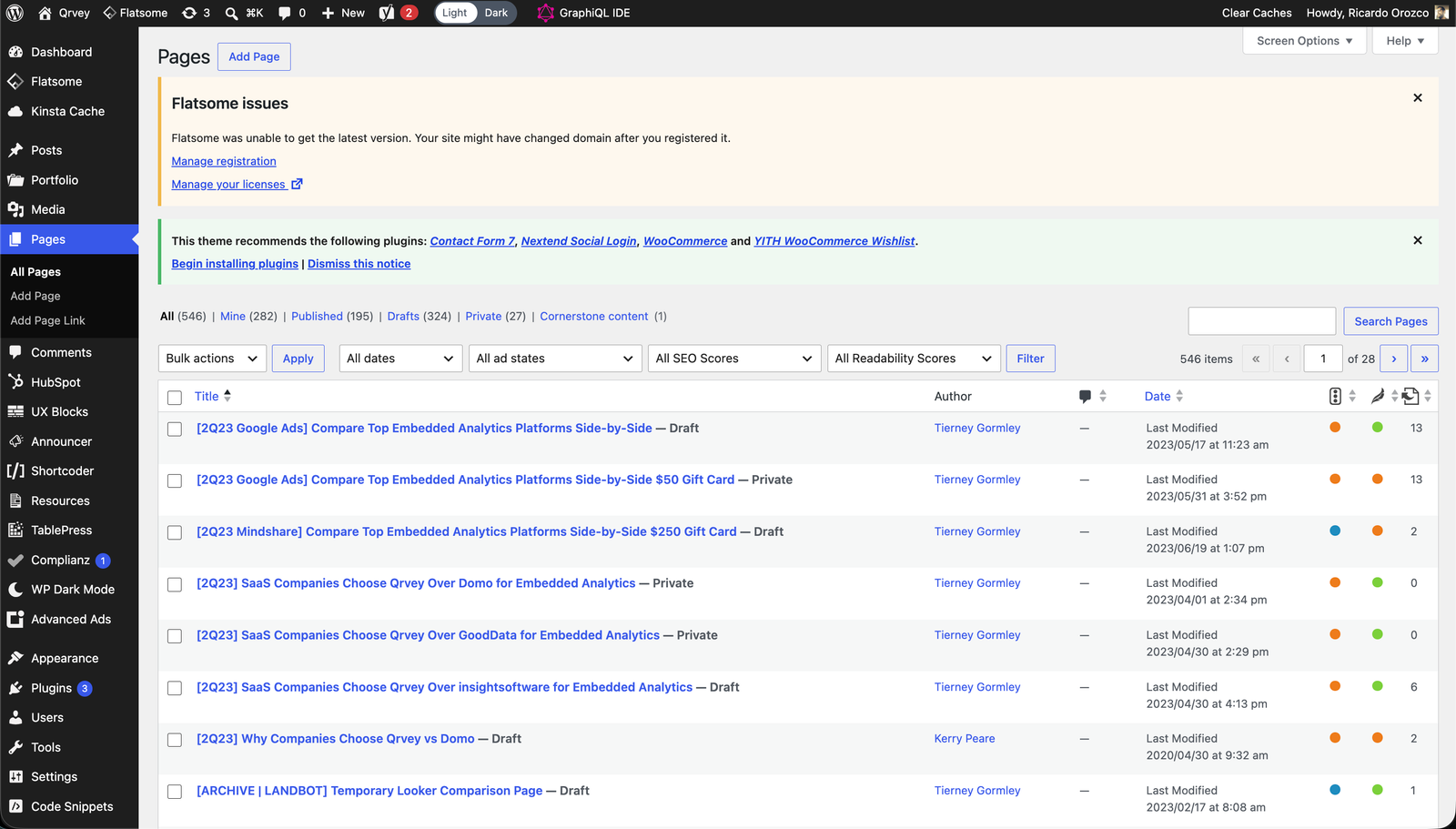Click the Search Pages button

click(x=1390, y=321)
